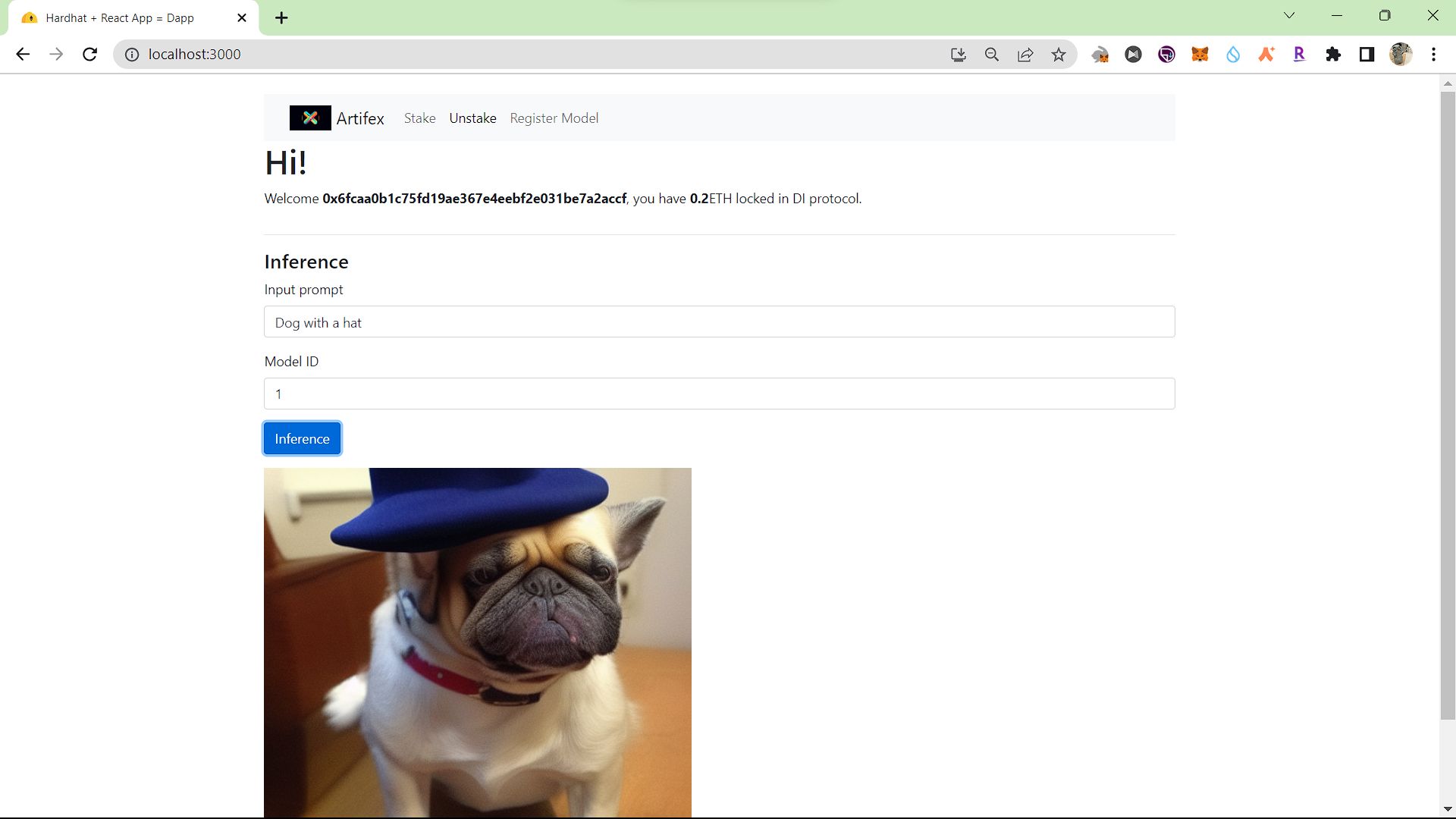The width and height of the screenshot is (1456, 819).
Task: Click the puzzle piece extensions icon
Action: 1334,54
